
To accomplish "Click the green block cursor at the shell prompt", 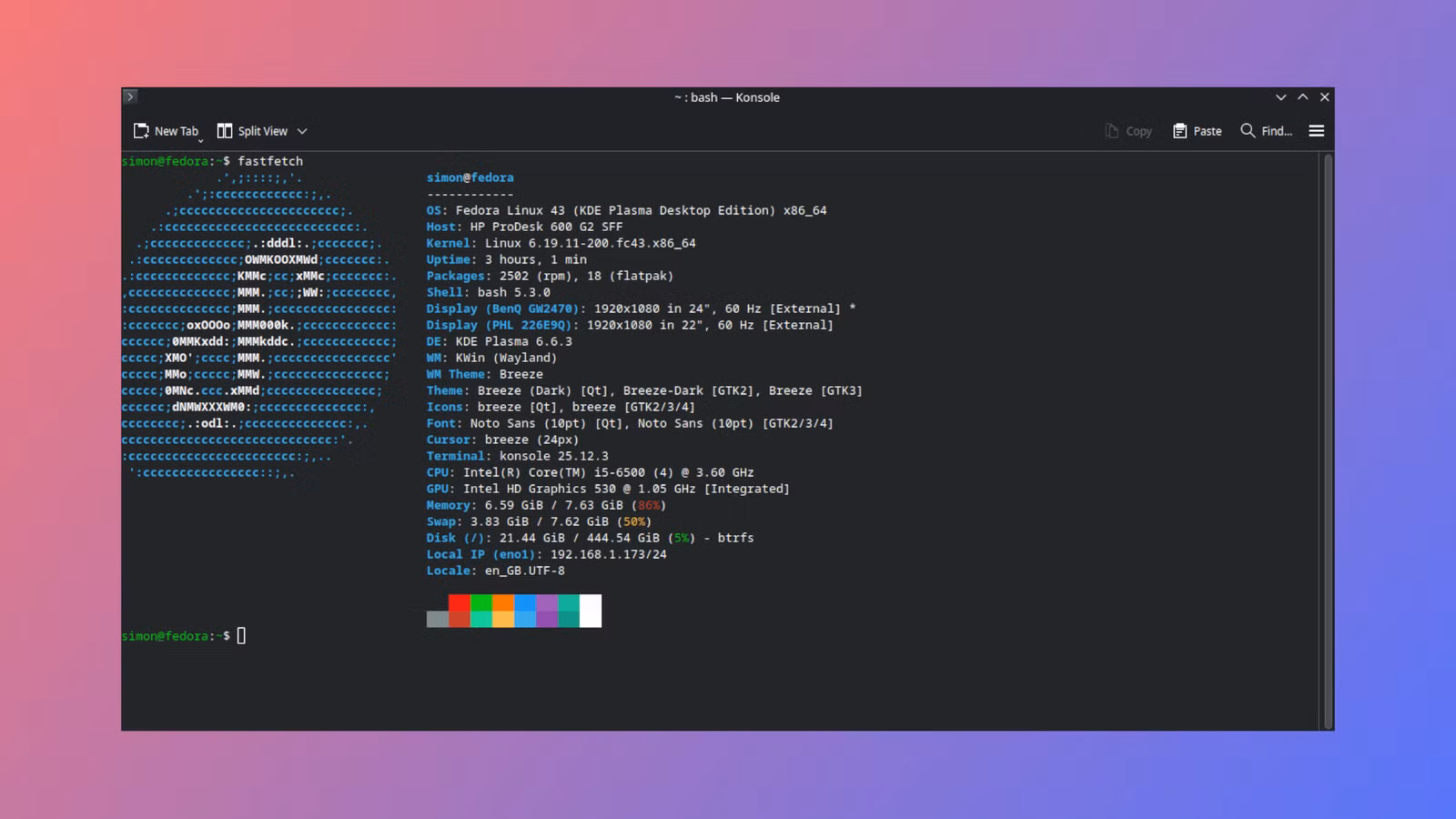I will coord(240,635).
